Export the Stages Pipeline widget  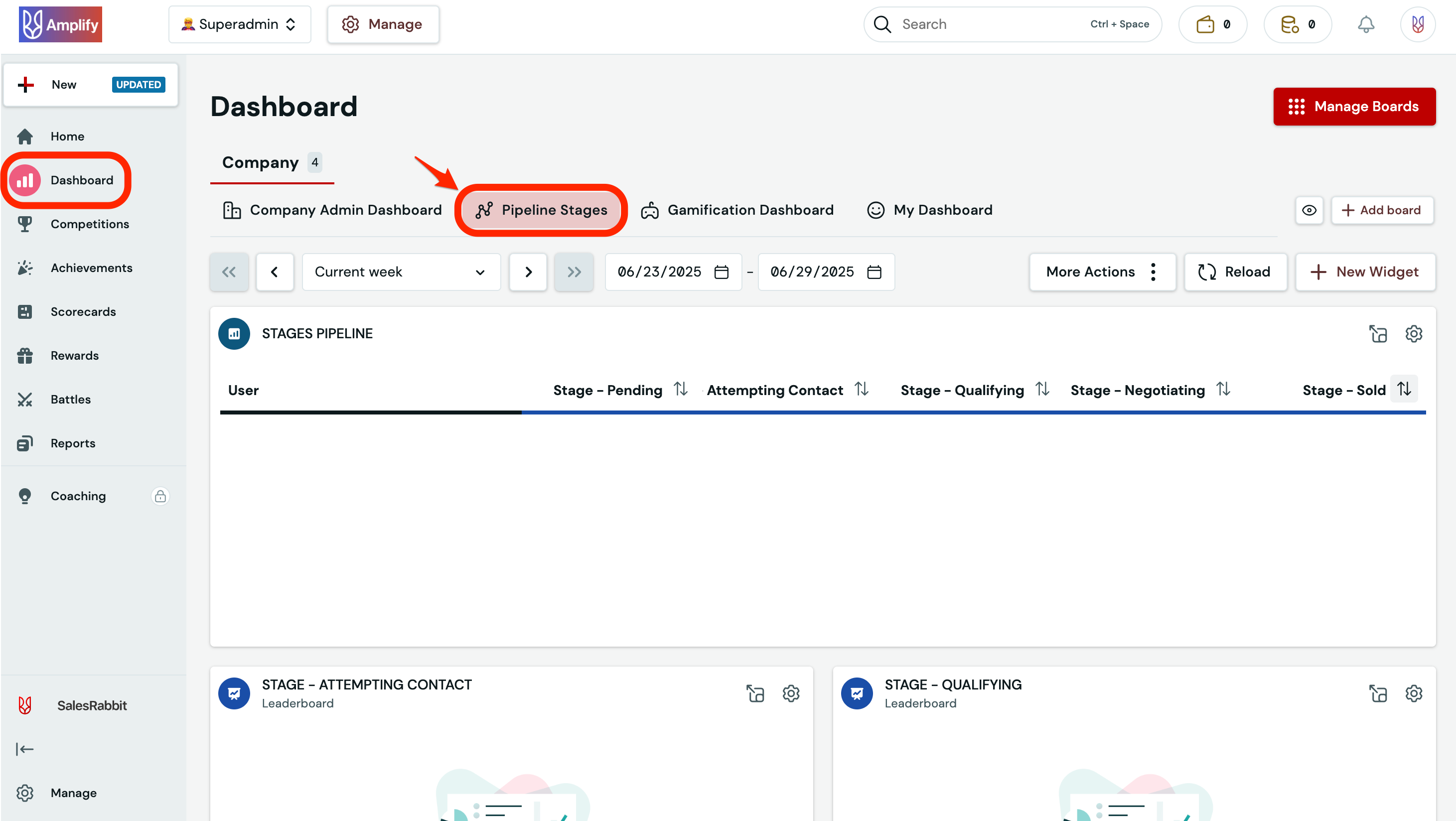coord(1377,334)
